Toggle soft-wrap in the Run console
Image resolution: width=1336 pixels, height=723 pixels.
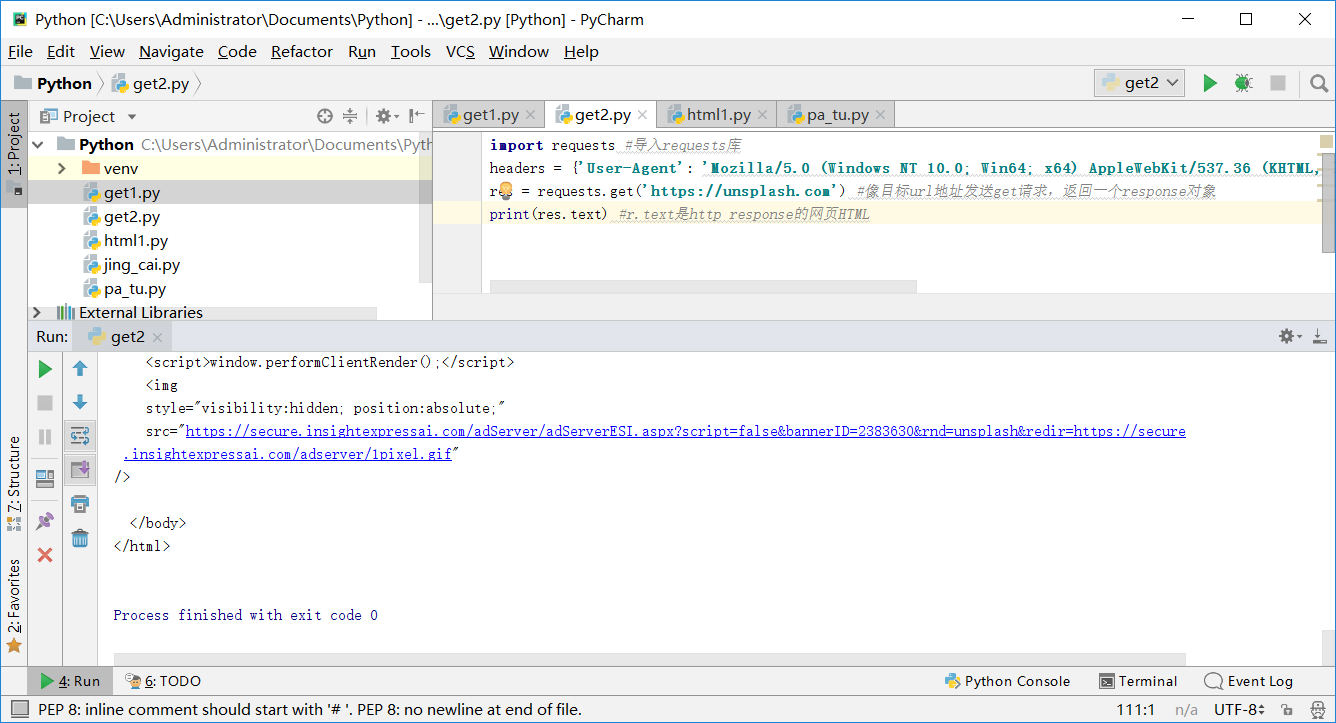[x=80, y=436]
